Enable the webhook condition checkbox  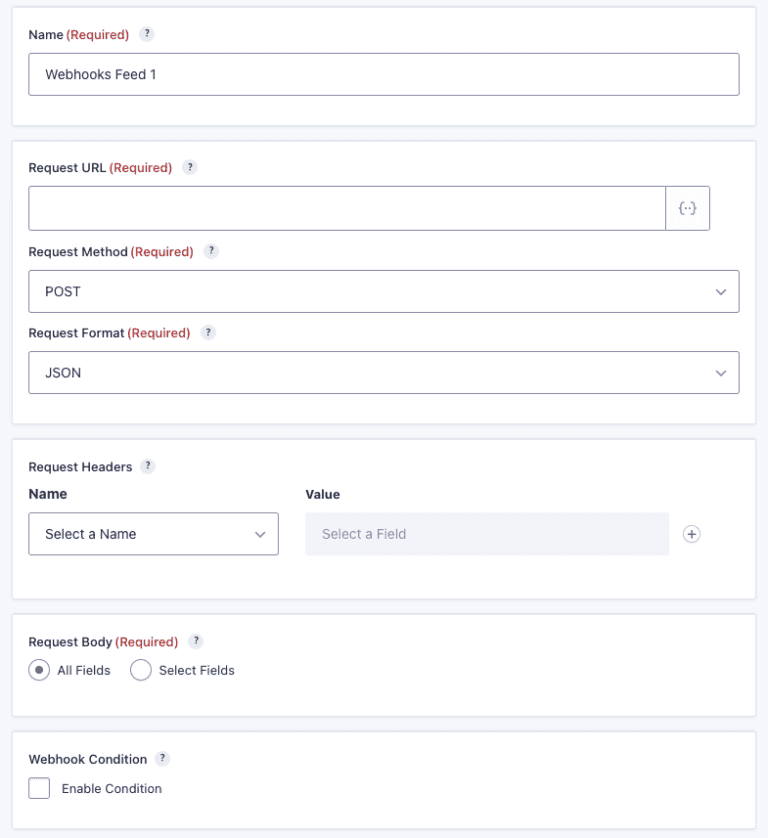pos(38,788)
